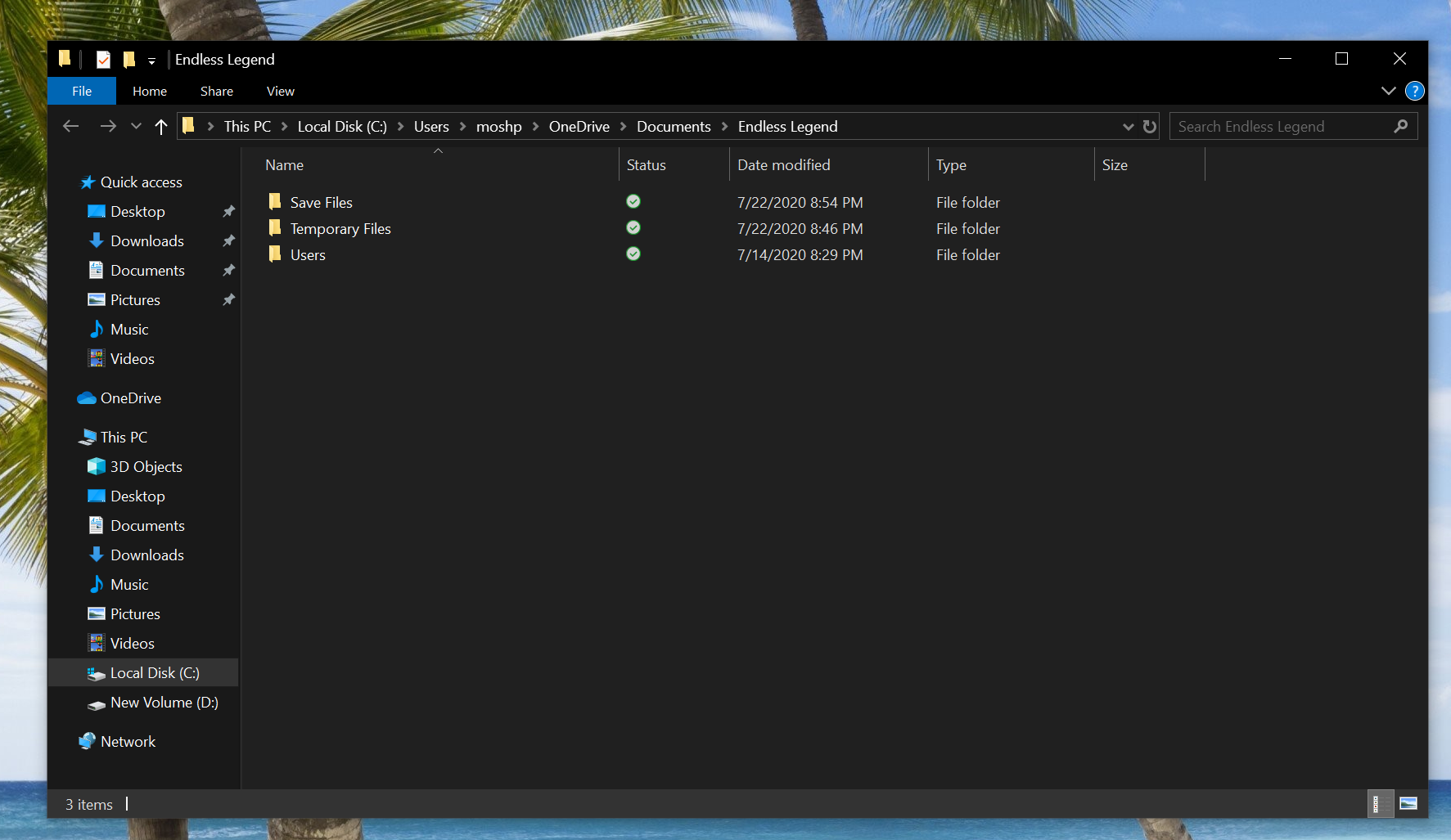Open the File menu tab
The width and height of the screenshot is (1451, 840).
82,91
